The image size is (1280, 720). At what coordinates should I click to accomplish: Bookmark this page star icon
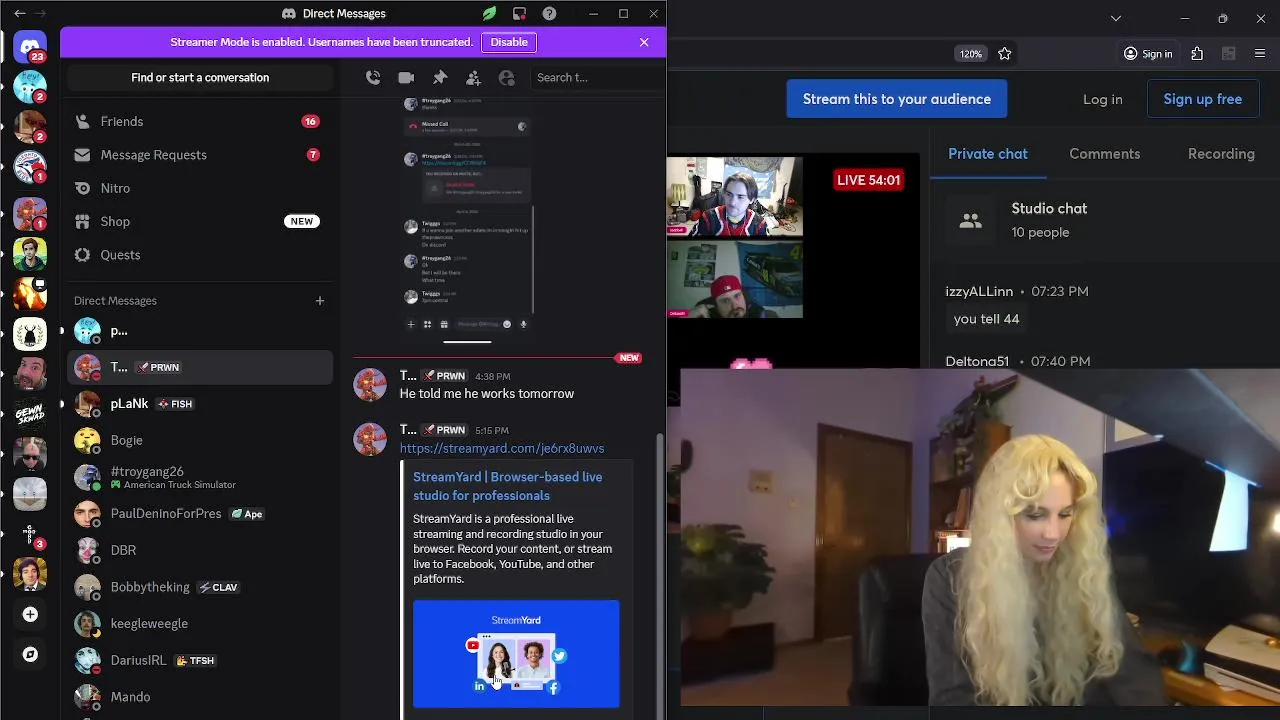click(x=1005, y=54)
